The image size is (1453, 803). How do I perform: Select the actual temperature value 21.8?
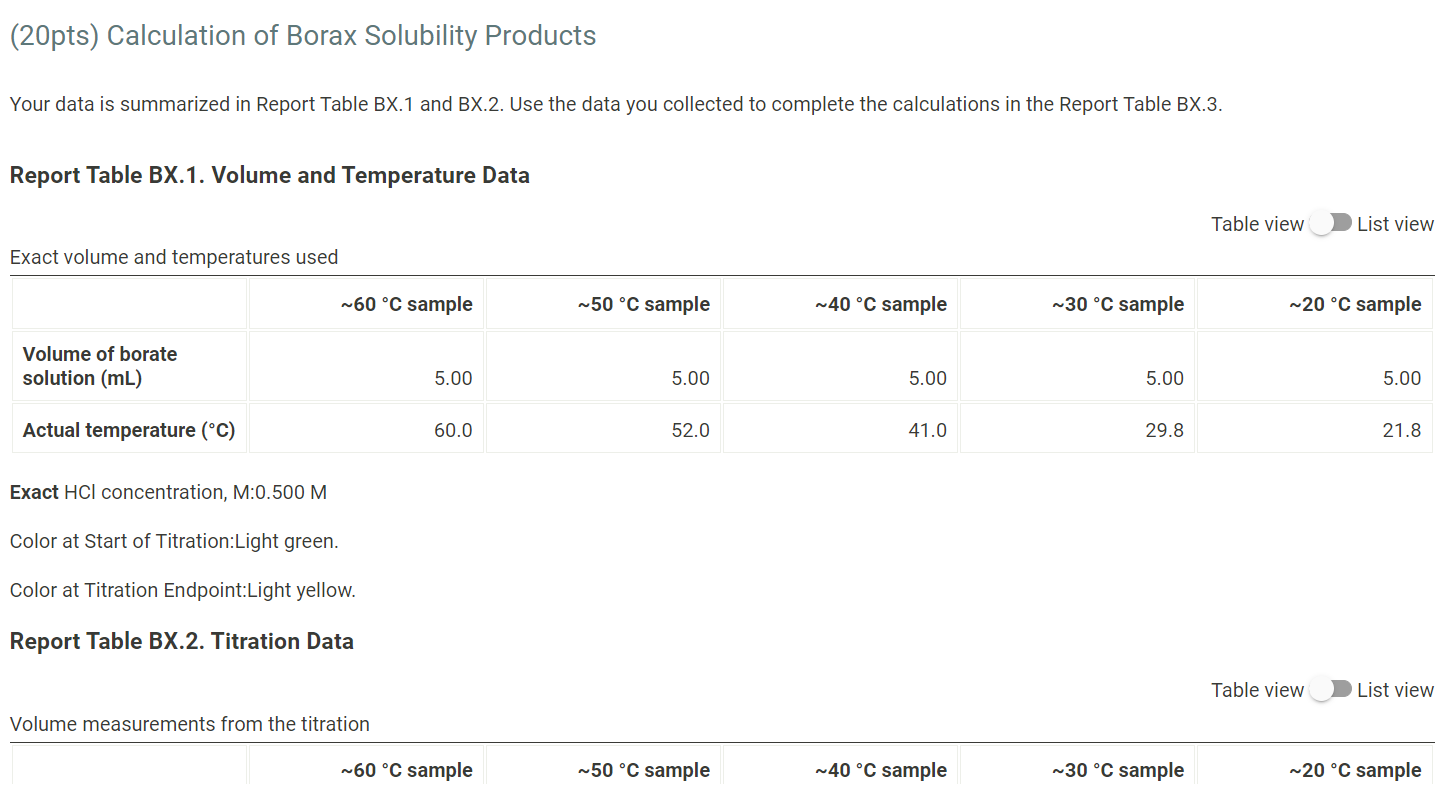pyautogui.click(x=1406, y=429)
